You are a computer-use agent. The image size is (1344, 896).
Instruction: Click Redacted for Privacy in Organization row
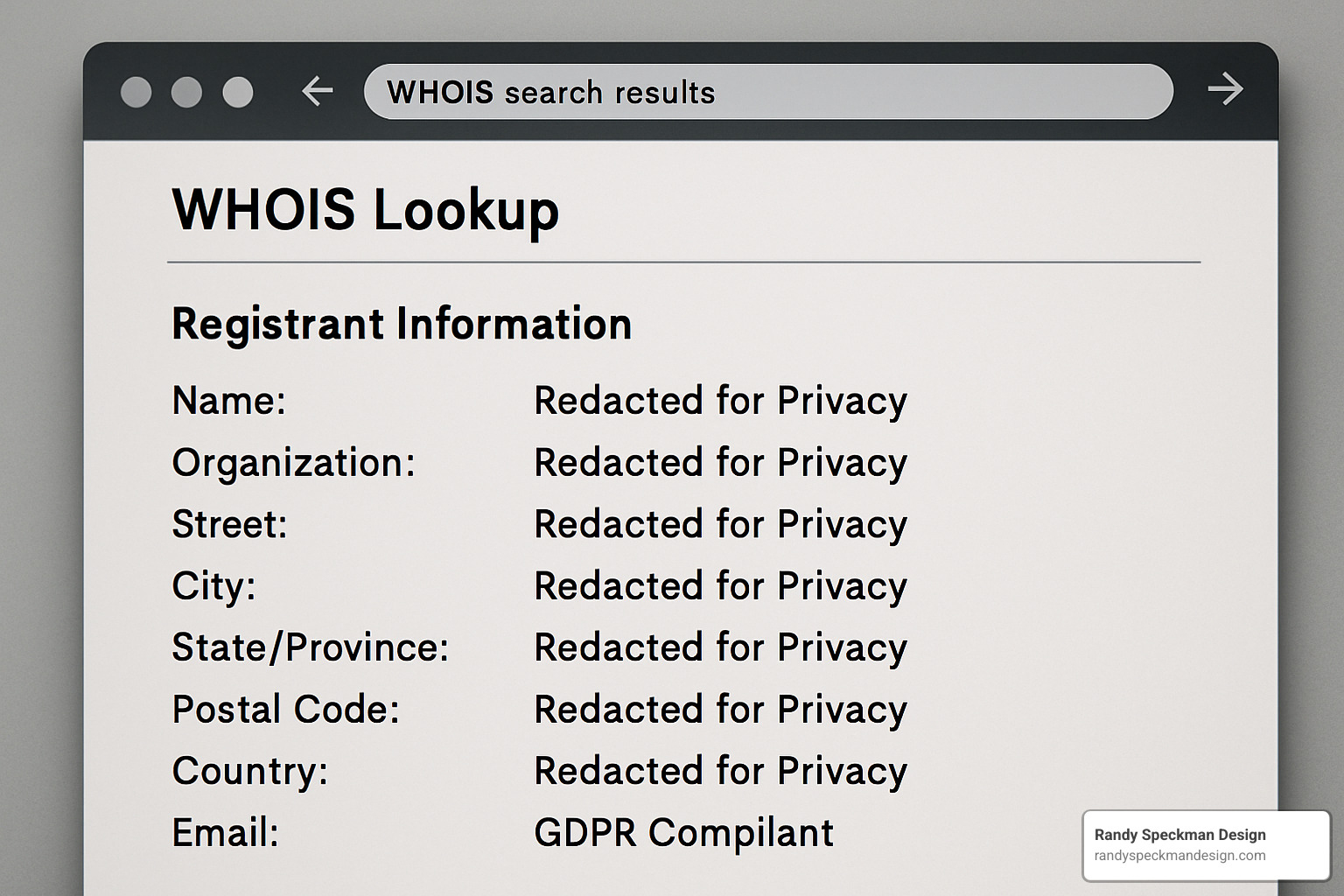click(721, 464)
